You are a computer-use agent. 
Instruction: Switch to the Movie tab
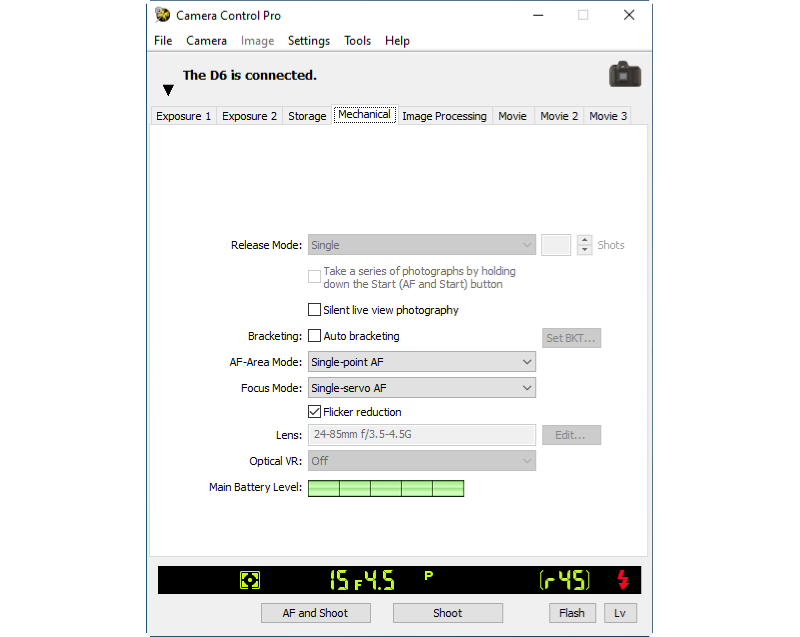click(x=513, y=116)
